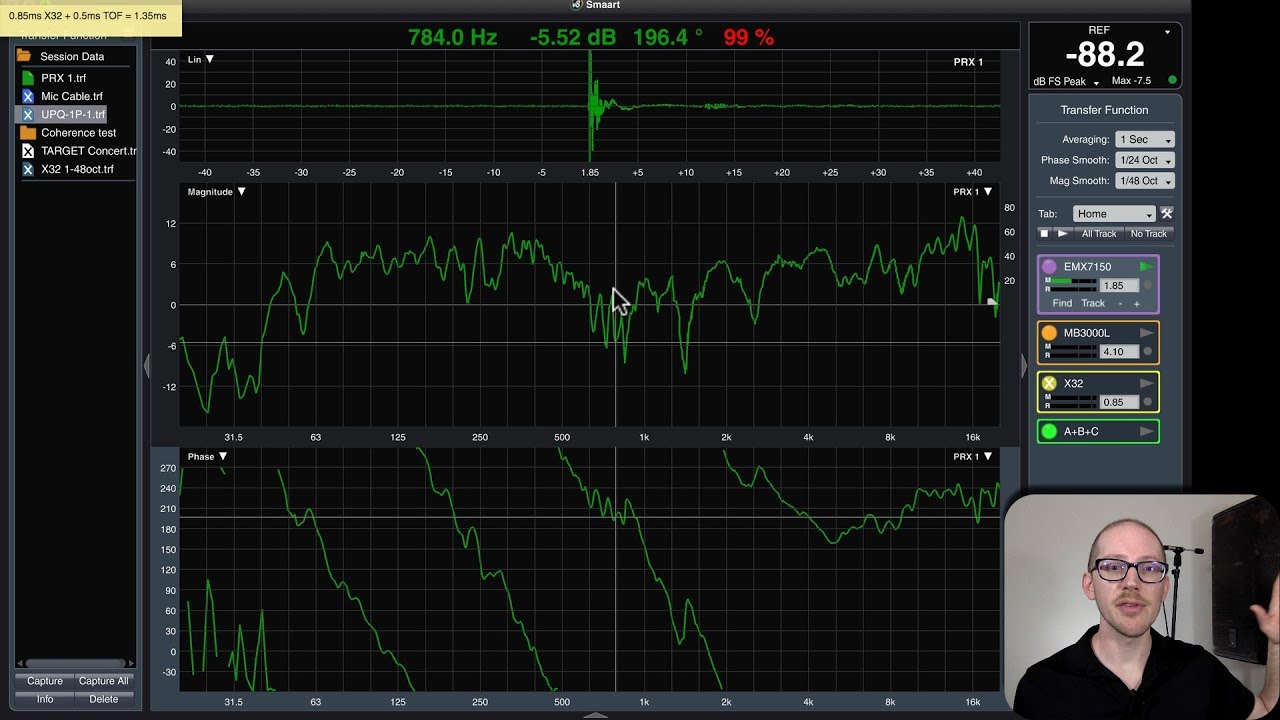Select the UPQ-1P-1.trf file name
Image resolution: width=1280 pixels, height=720 pixels.
point(73,115)
